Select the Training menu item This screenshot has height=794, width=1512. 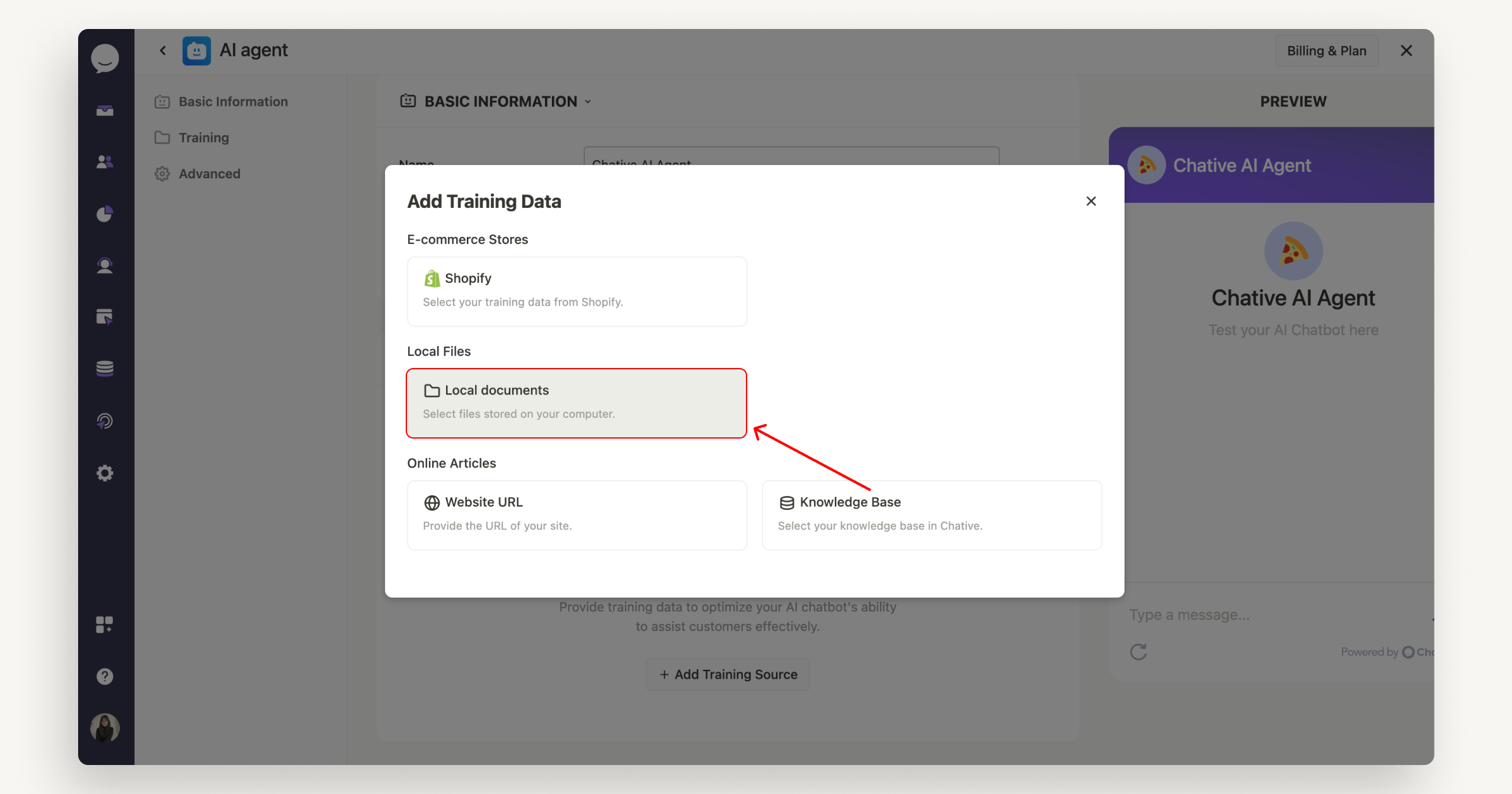(203, 137)
